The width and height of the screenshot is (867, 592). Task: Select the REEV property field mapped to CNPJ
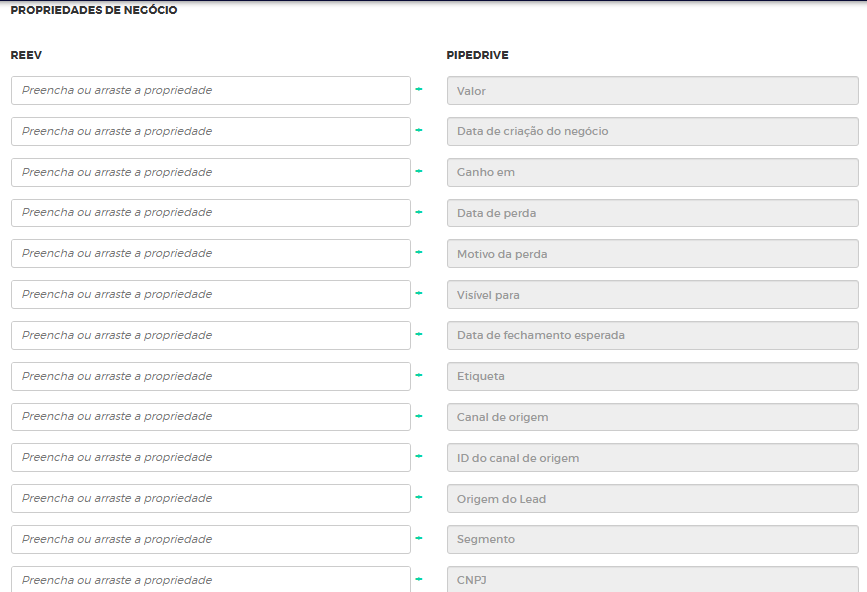211,579
